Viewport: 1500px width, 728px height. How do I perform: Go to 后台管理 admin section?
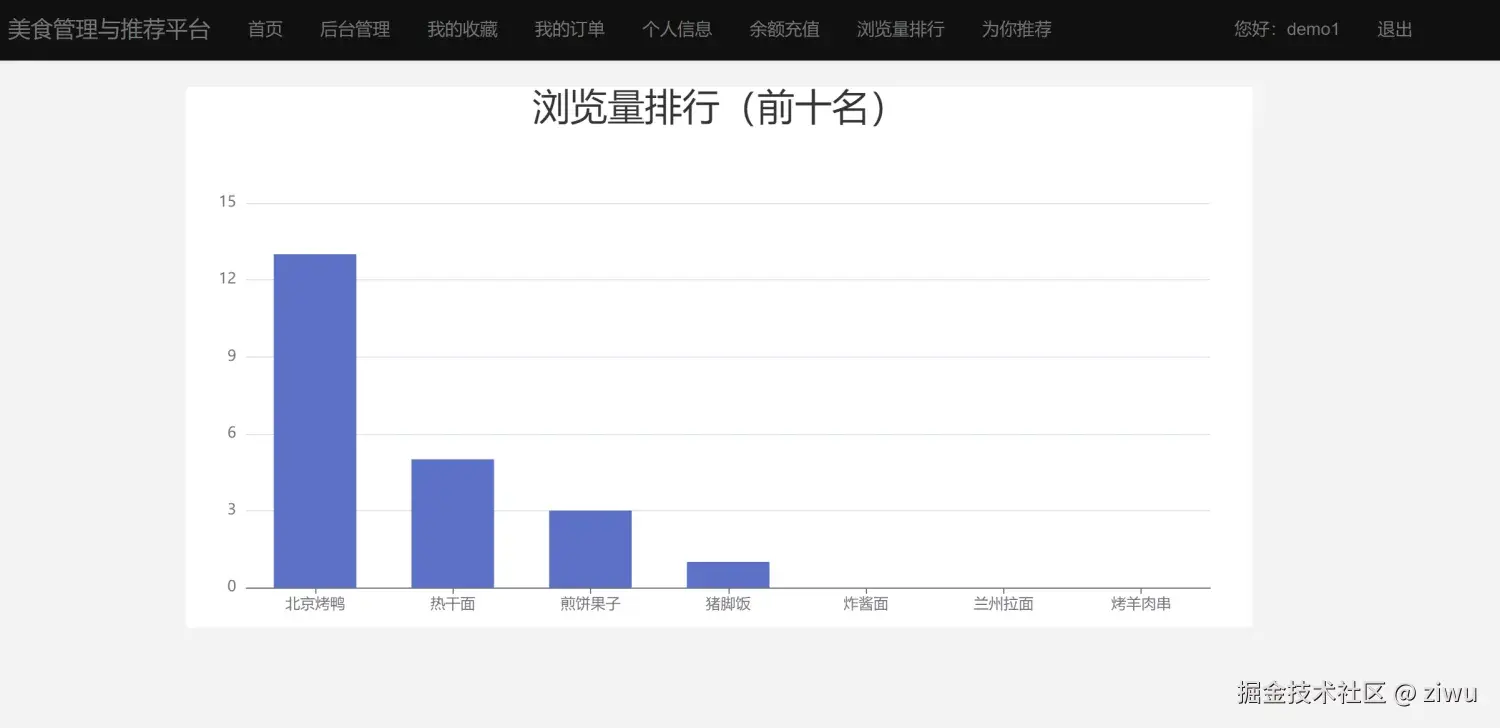[355, 30]
